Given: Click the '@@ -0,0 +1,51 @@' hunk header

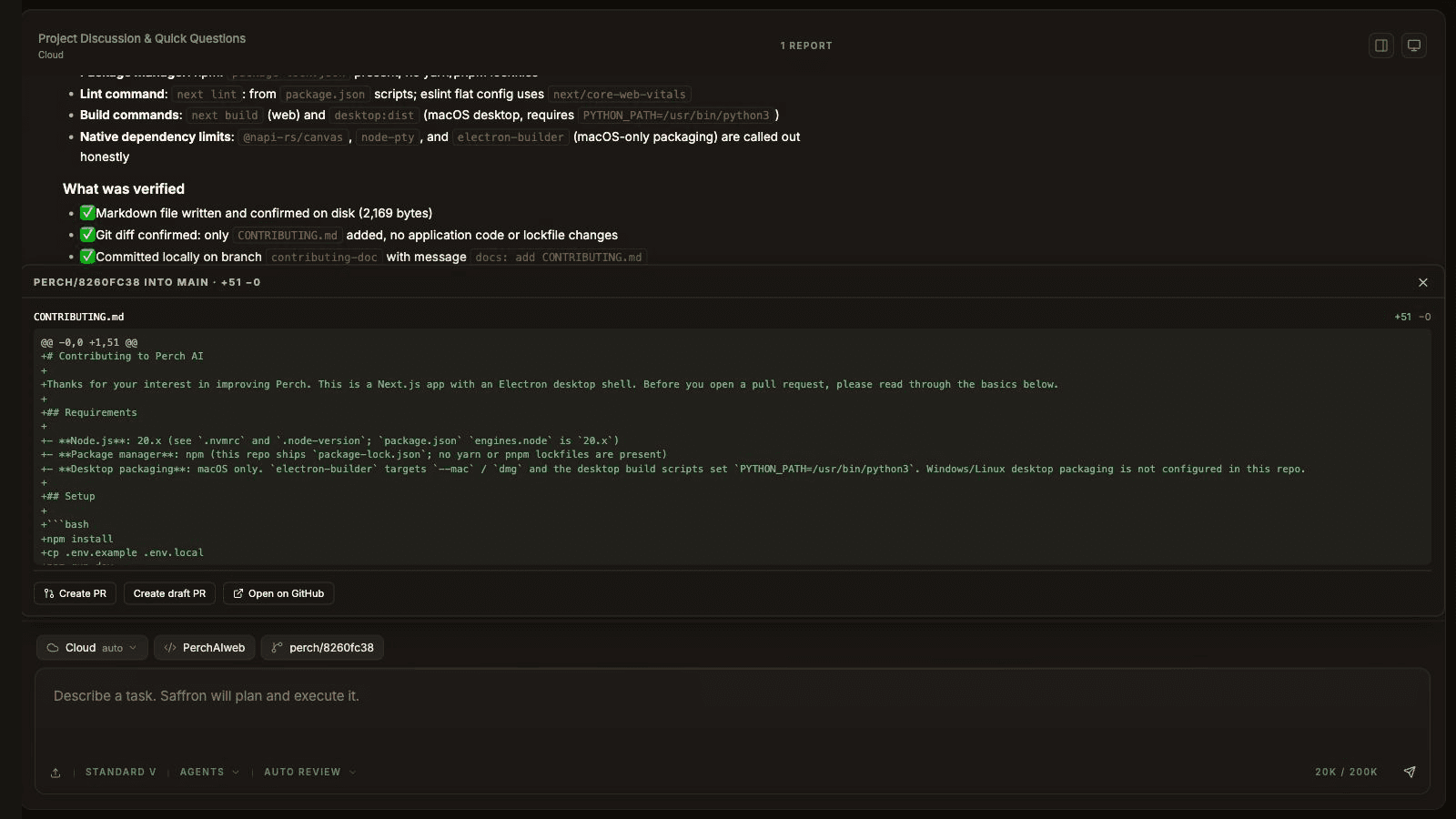Looking at the screenshot, I should coord(89,342).
